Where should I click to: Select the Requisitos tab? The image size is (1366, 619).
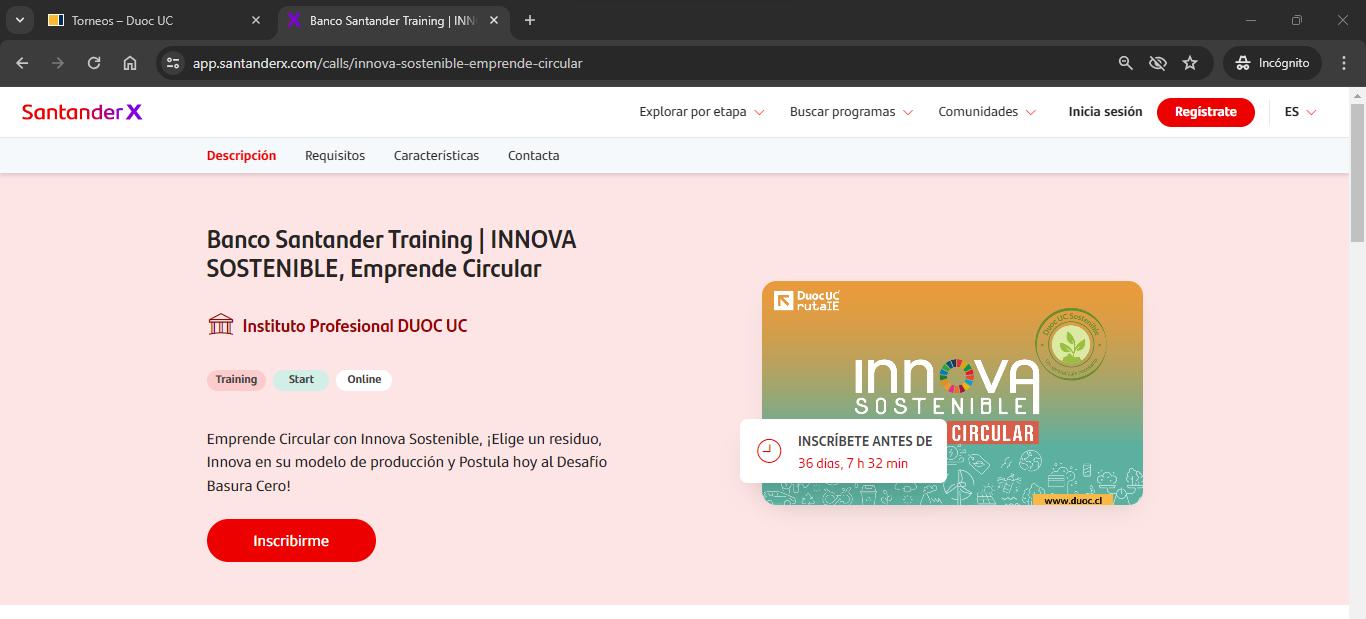tap(335, 156)
